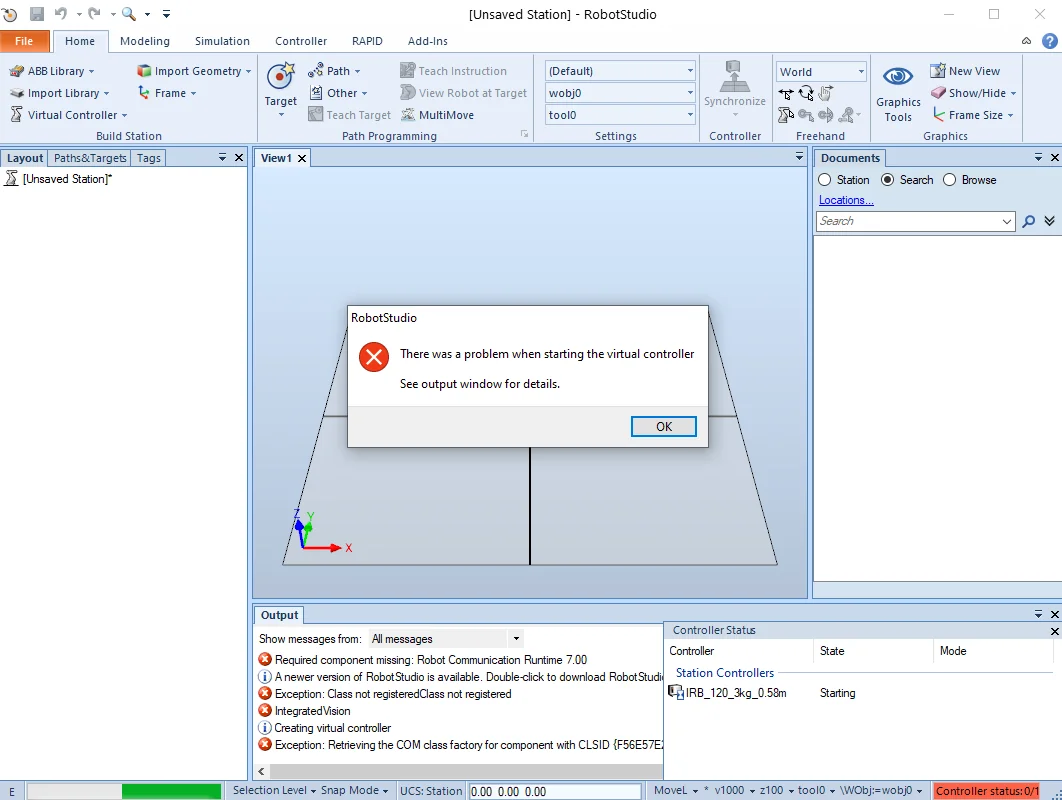The height and width of the screenshot is (800, 1062).
Task: Switch to the Controller ribbon tab
Action: tap(301, 41)
